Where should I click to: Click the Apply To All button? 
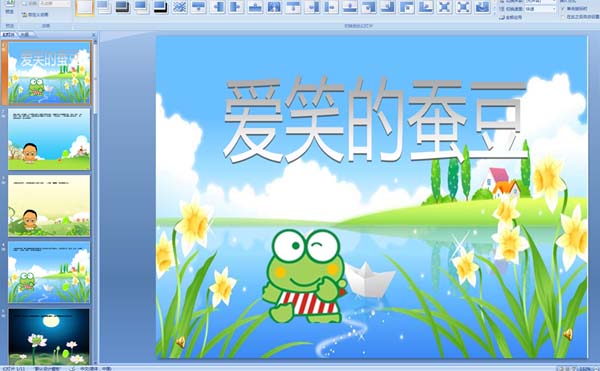pyautogui.click(x=510, y=17)
